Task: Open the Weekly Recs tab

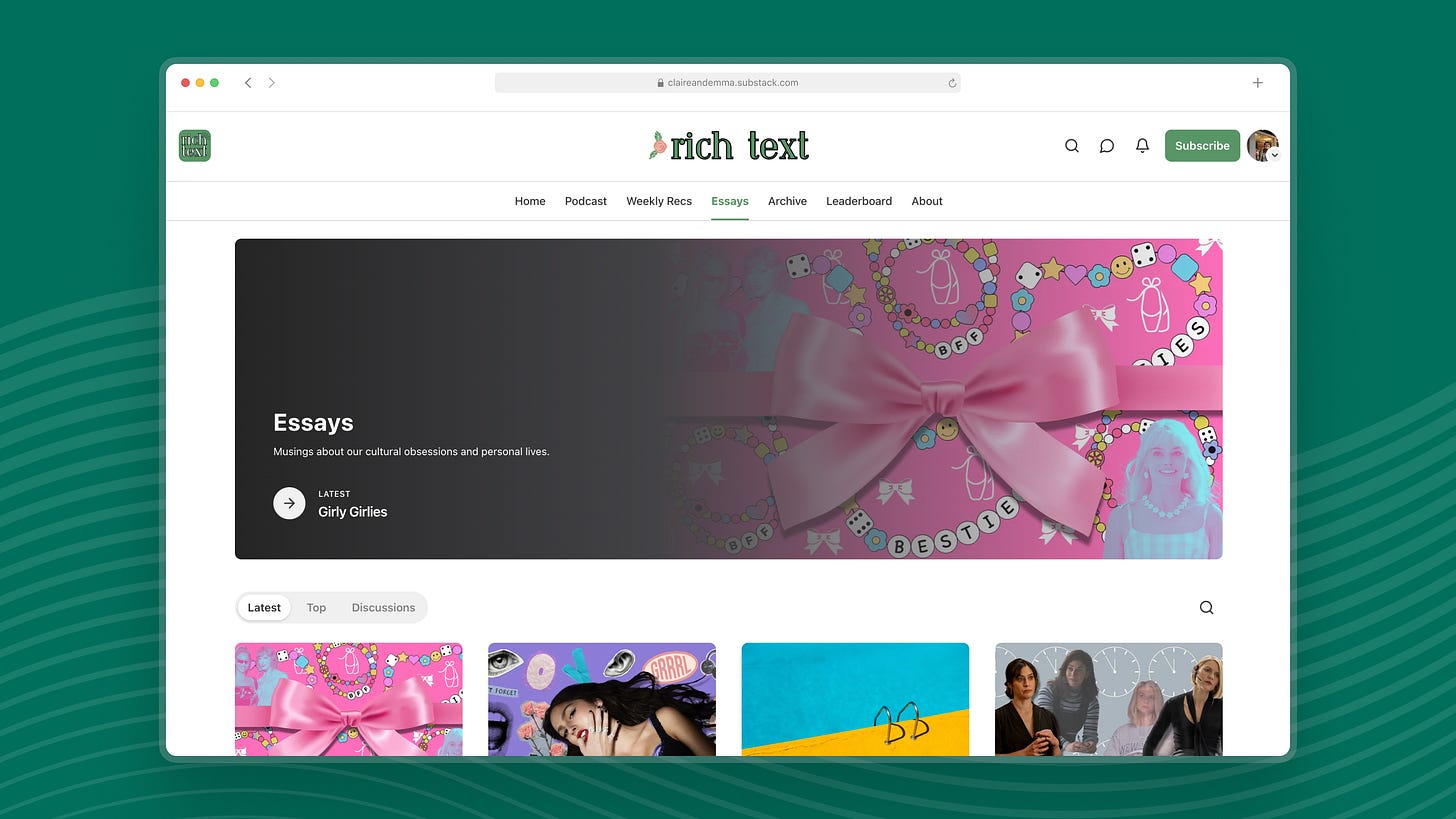Action: tap(659, 201)
